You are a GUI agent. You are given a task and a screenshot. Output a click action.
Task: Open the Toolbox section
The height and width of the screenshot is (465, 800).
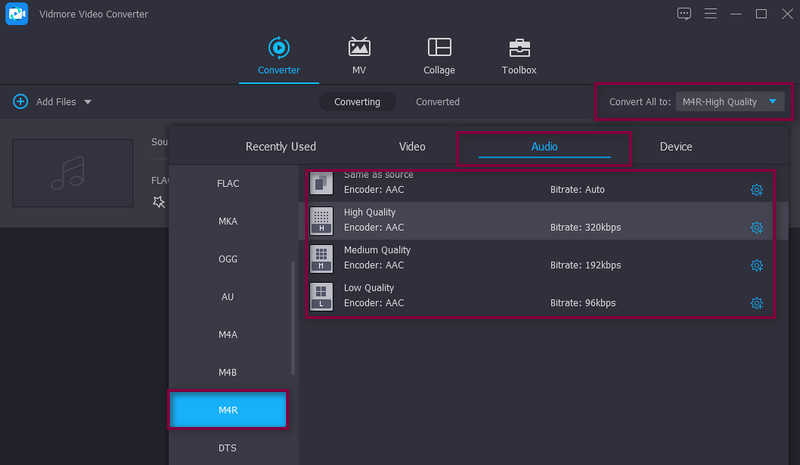tap(518, 56)
